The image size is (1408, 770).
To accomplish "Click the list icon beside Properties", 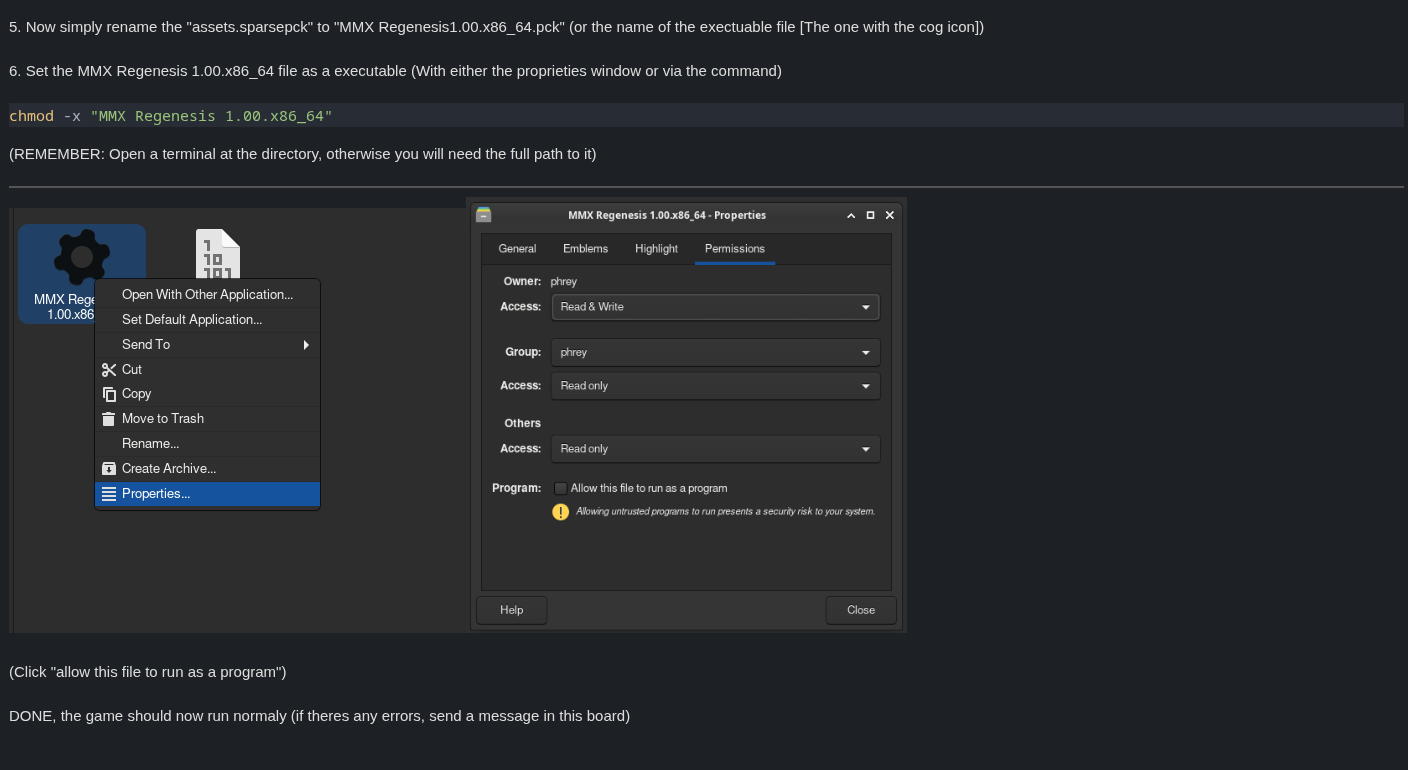I will tap(109, 493).
